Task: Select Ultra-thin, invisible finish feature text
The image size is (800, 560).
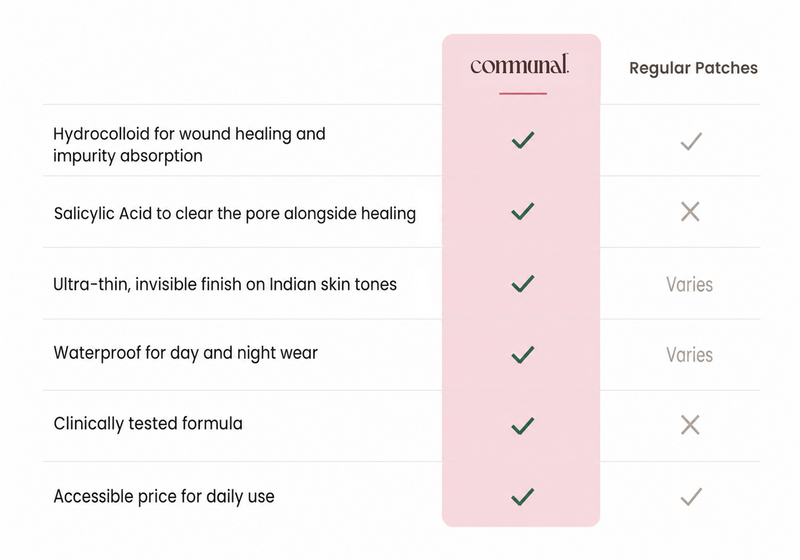Action: (x=225, y=284)
